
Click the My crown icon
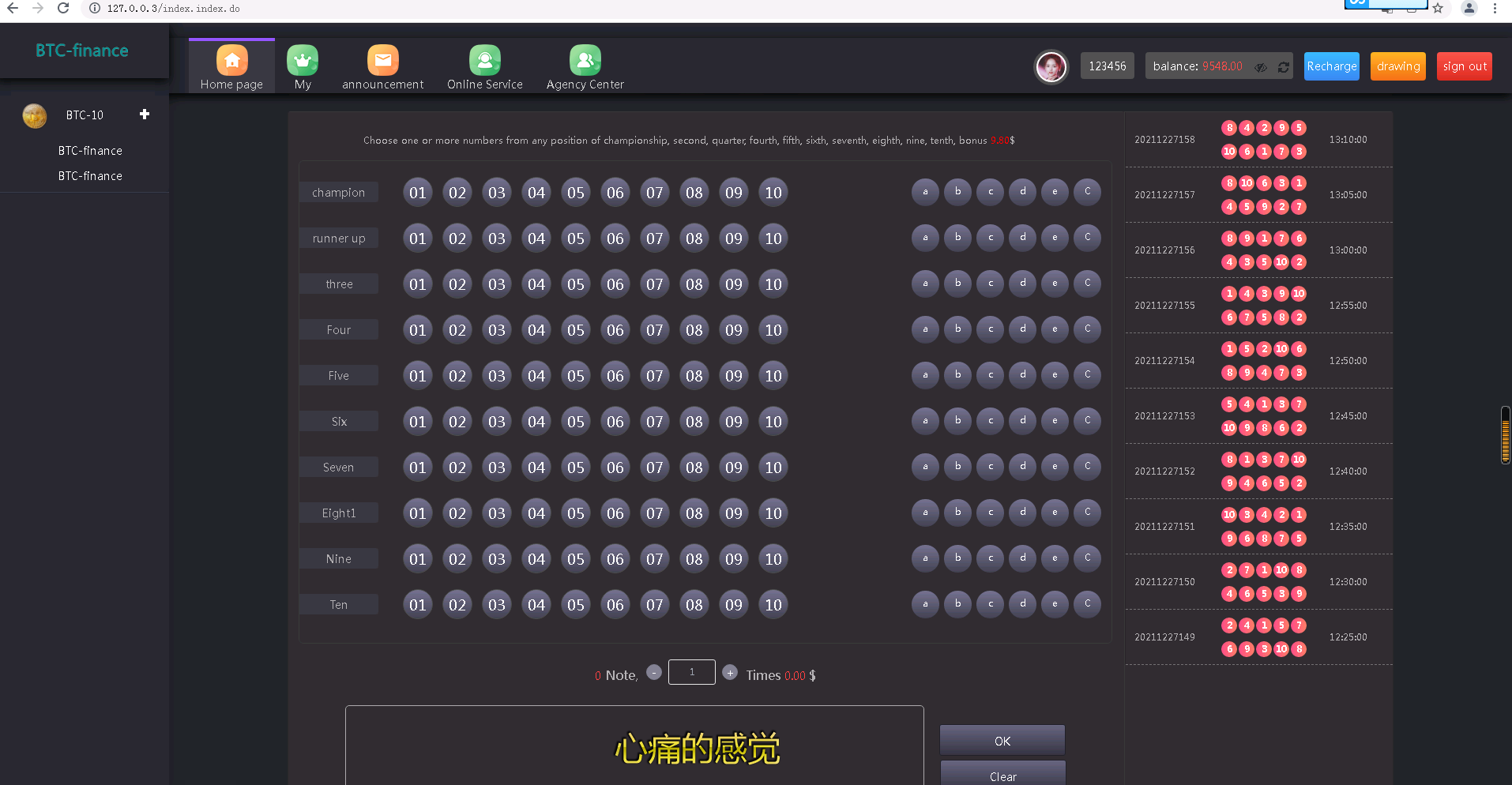pos(303,60)
